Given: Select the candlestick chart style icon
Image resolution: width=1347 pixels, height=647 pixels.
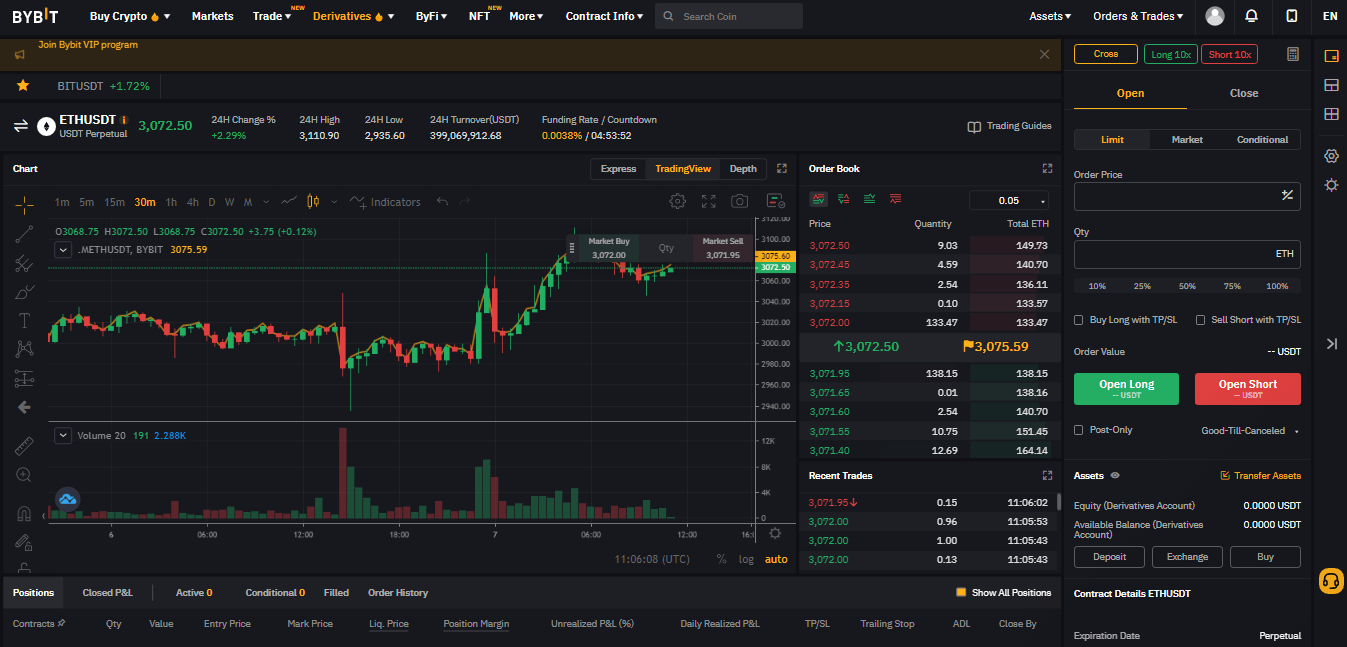Looking at the screenshot, I should 313,201.
